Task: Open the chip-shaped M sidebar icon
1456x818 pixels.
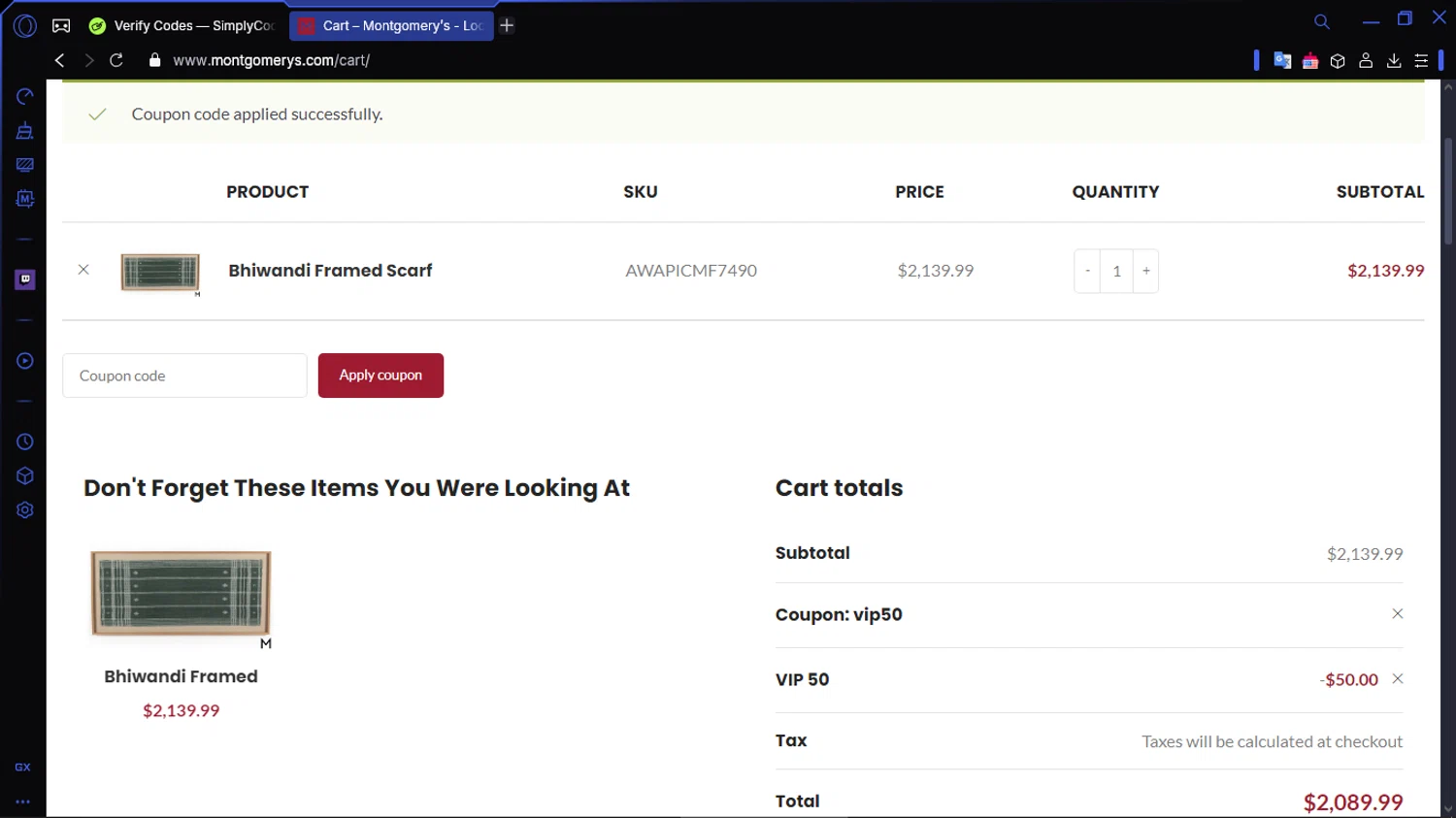Action: click(25, 199)
